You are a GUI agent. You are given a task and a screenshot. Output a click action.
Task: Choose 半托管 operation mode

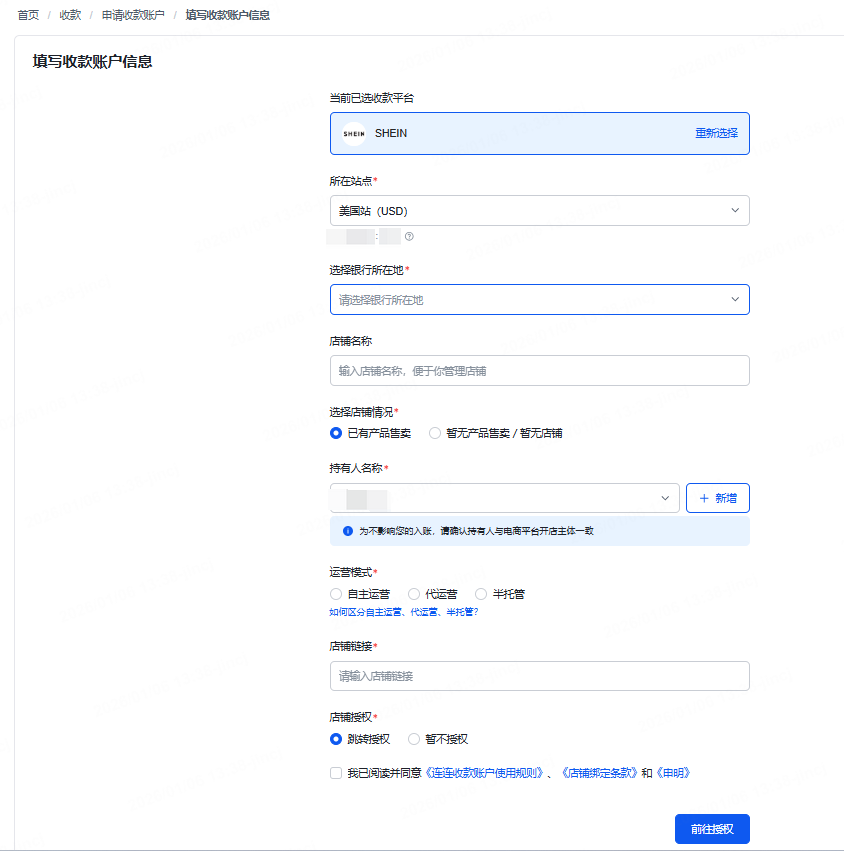481,594
